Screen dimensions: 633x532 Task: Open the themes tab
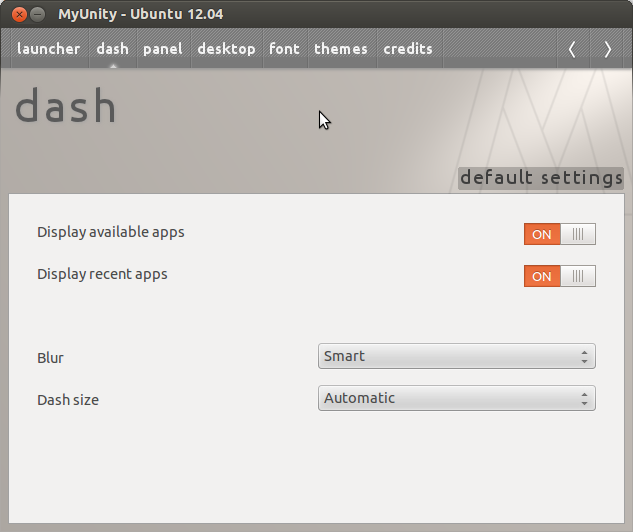[340, 49]
